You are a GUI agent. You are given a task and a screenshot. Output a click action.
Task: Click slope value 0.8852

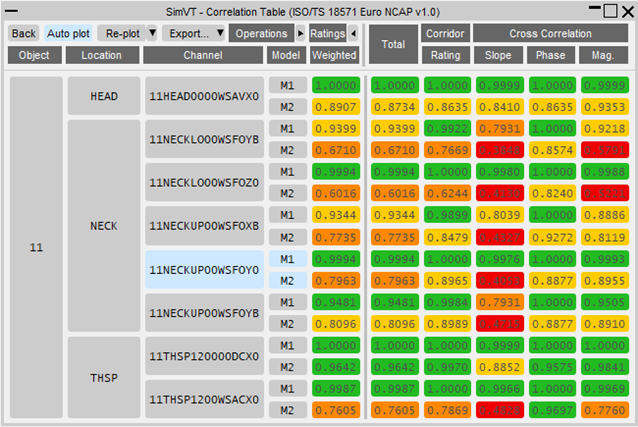(x=500, y=367)
